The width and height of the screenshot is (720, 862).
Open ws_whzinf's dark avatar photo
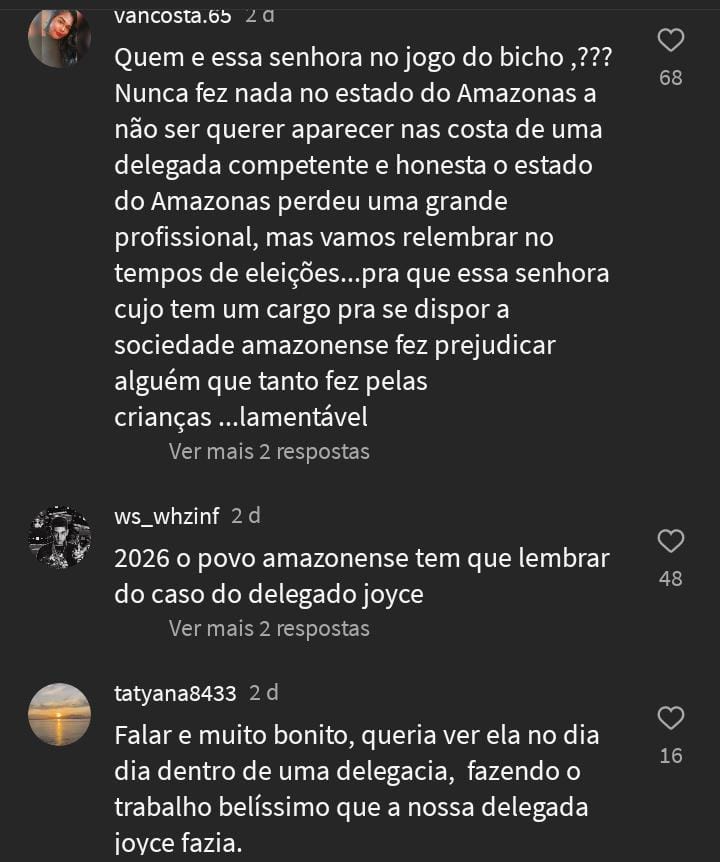[x=59, y=538]
